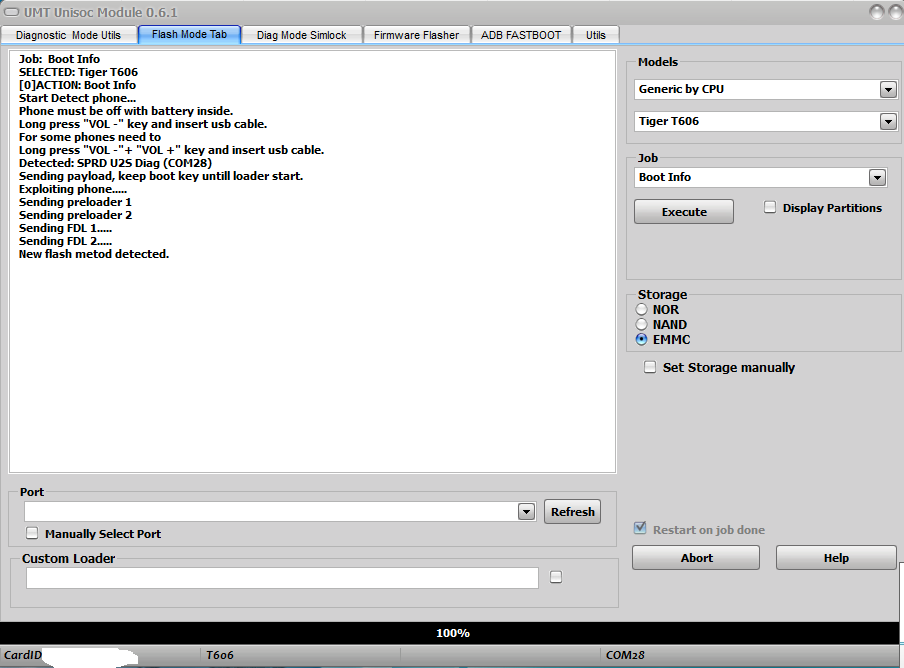904x668 pixels.
Task: Open the Port selection dropdown arrow
Action: [x=526, y=512]
